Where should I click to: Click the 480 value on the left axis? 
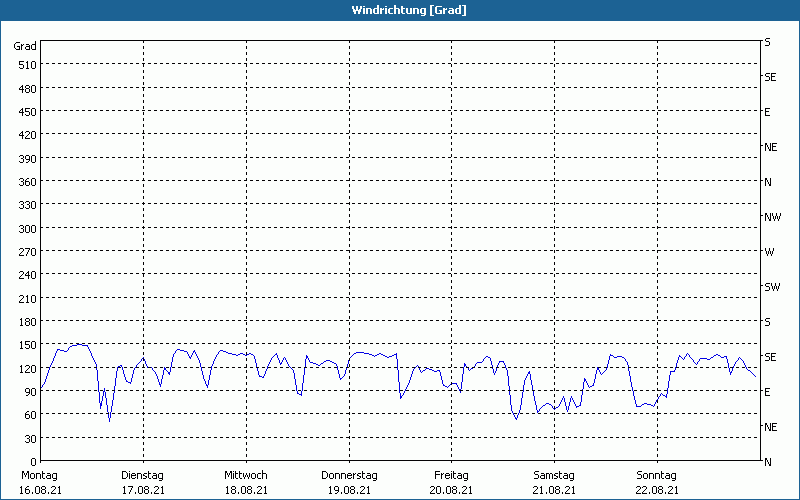(28, 89)
